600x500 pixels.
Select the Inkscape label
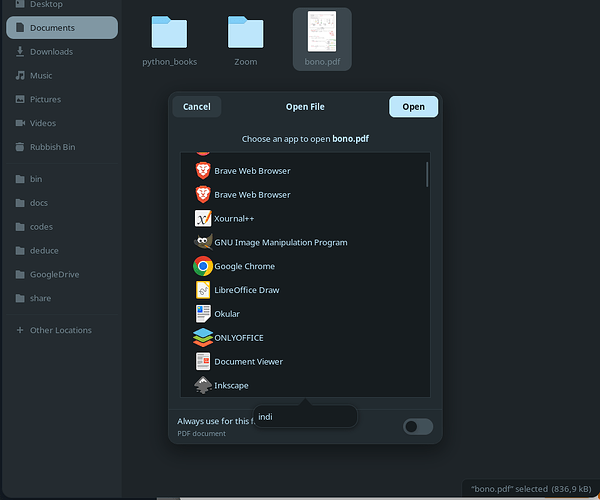point(231,386)
